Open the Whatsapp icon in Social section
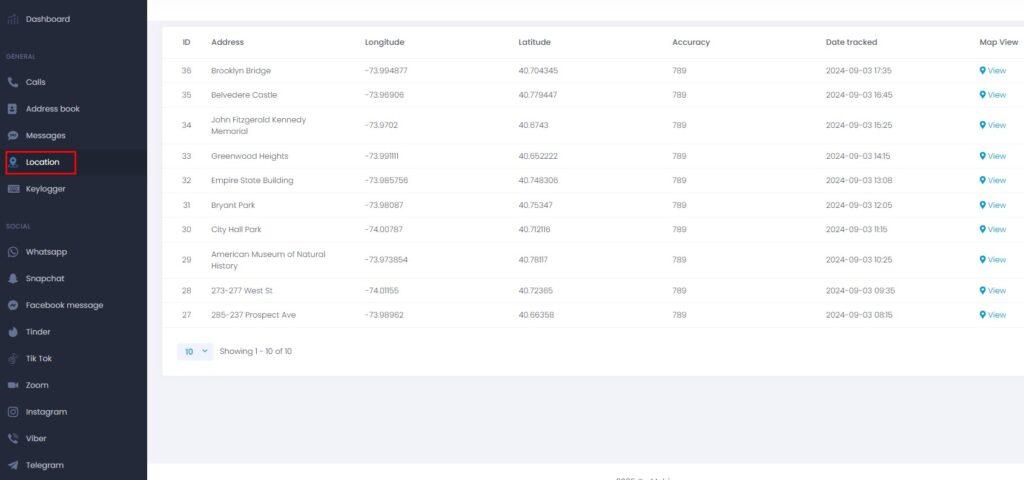The image size is (1024, 480). (13, 252)
